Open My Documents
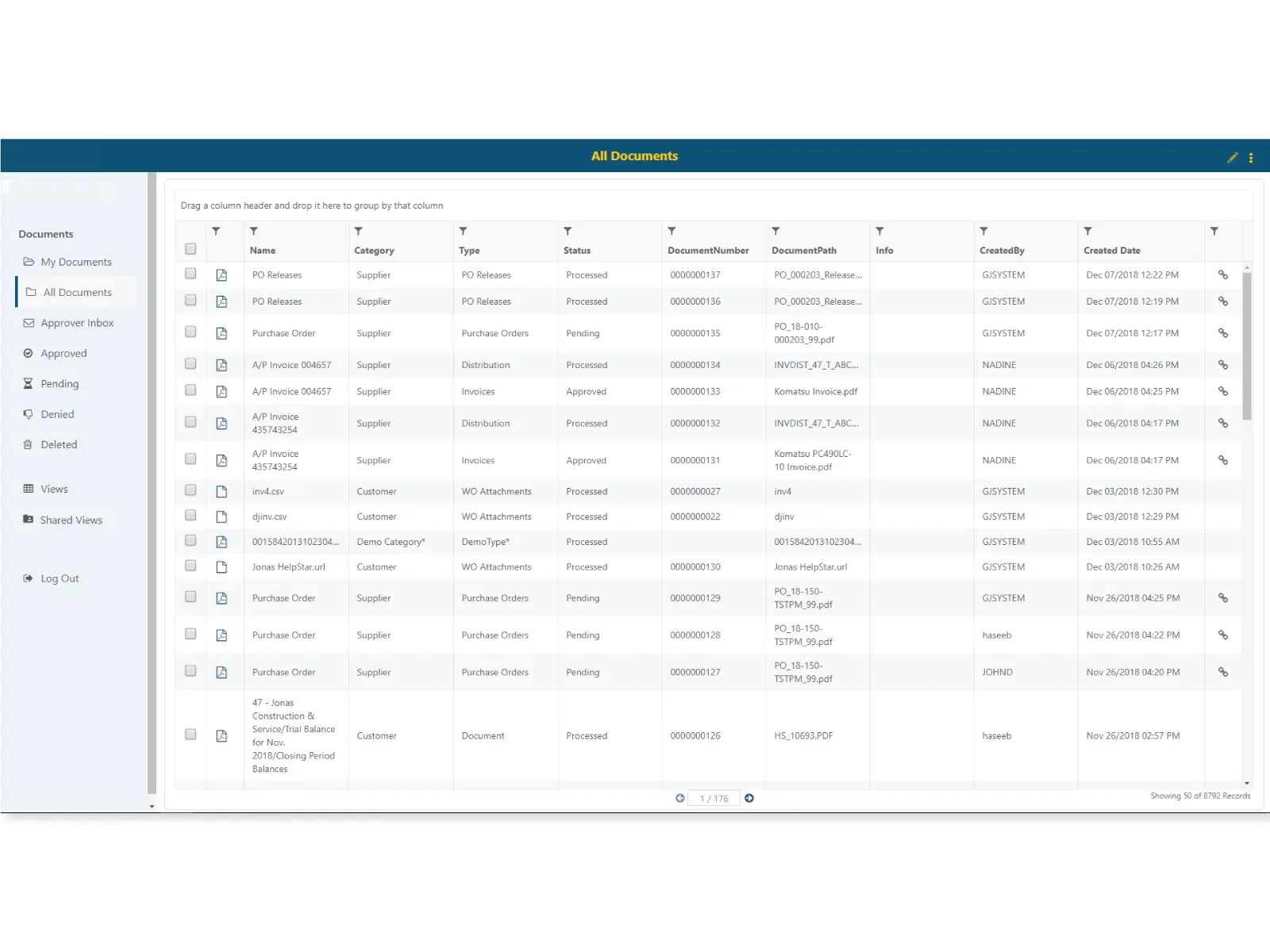This screenshot has height=952, width=1270. click(x=76, y=262)
